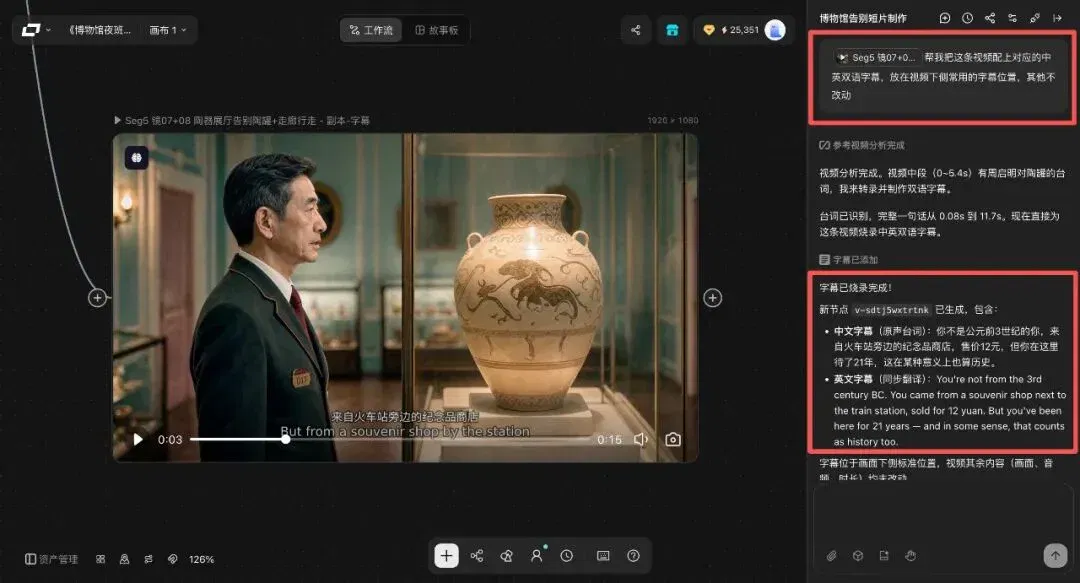Mute the video with speaker icon
This screenshot has width=1080, height=583.
[x=641, y=440]
